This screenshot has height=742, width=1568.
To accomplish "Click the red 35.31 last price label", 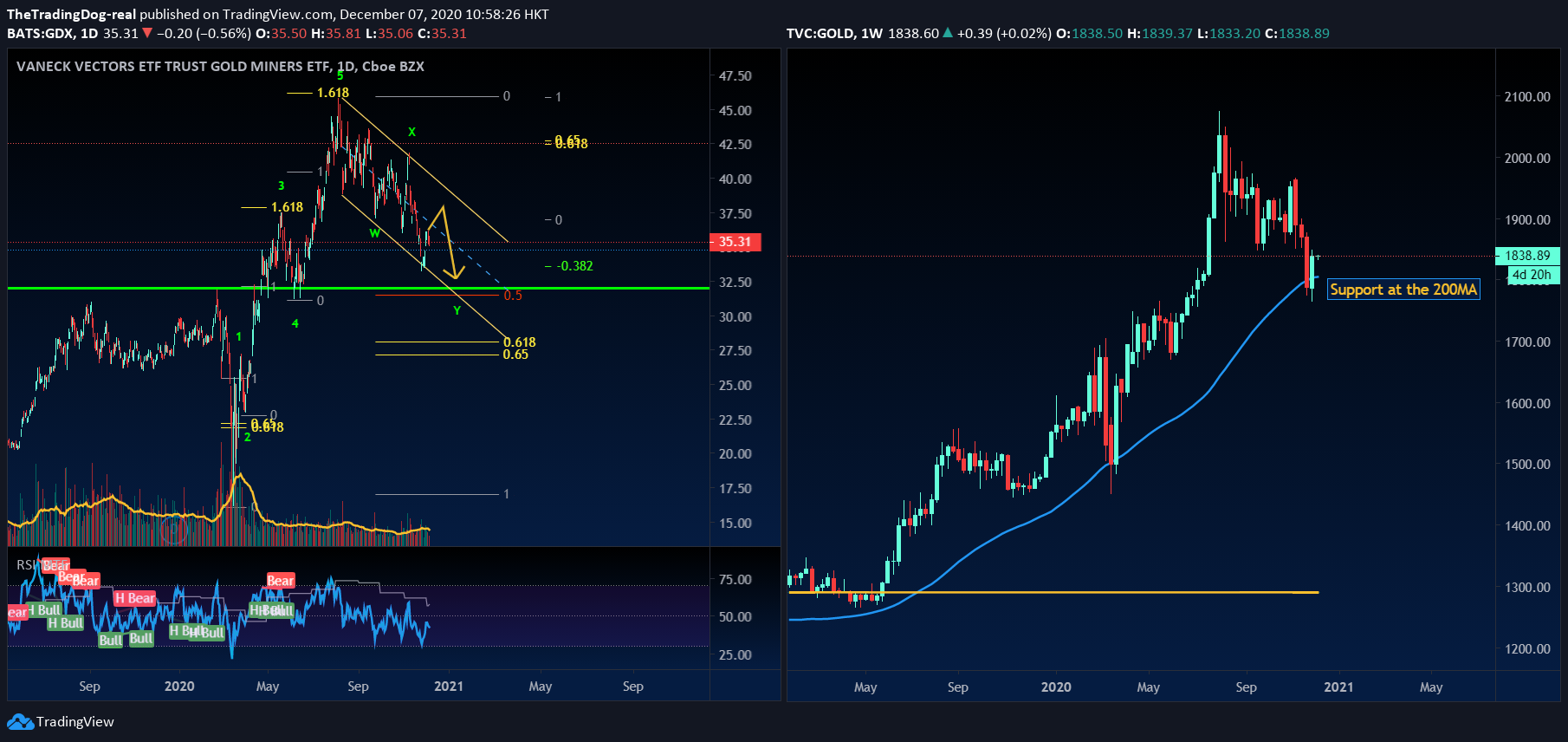I will 735,242.
